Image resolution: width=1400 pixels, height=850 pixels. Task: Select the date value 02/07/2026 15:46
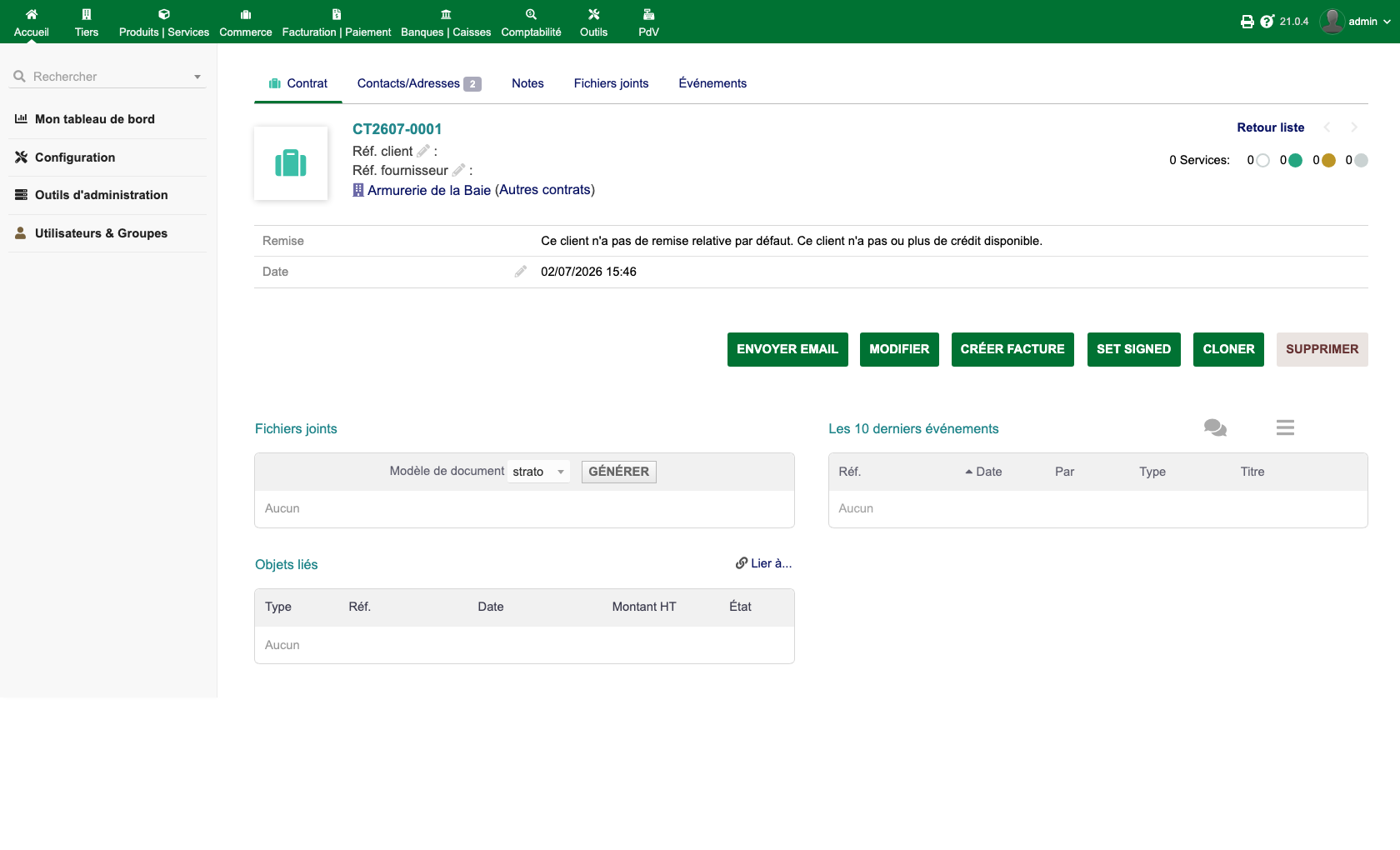point(588,272)
